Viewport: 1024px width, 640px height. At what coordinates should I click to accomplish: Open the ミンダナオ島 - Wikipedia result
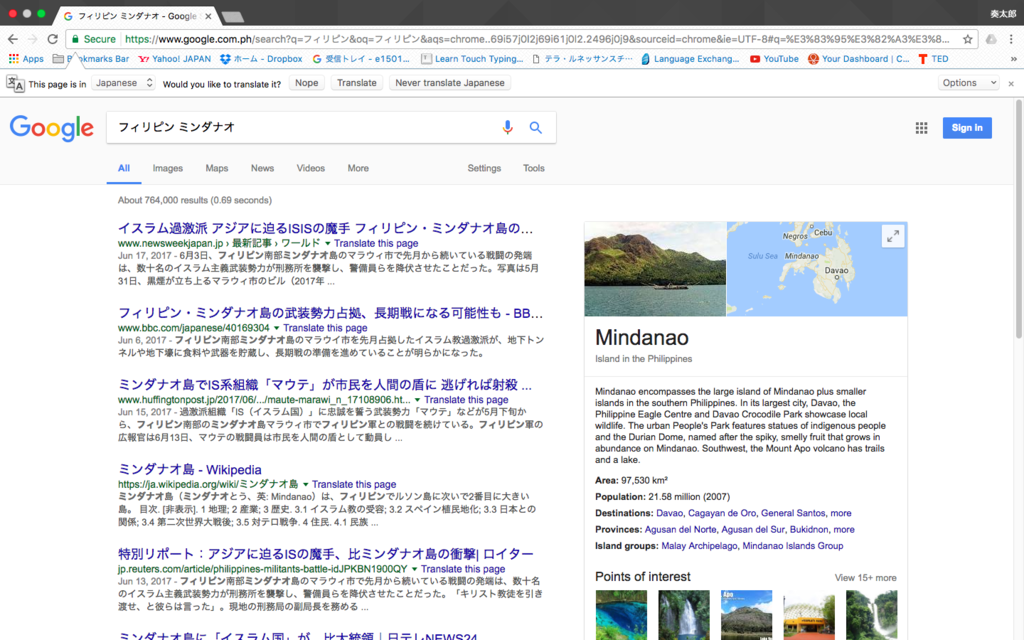coord(189,470)
